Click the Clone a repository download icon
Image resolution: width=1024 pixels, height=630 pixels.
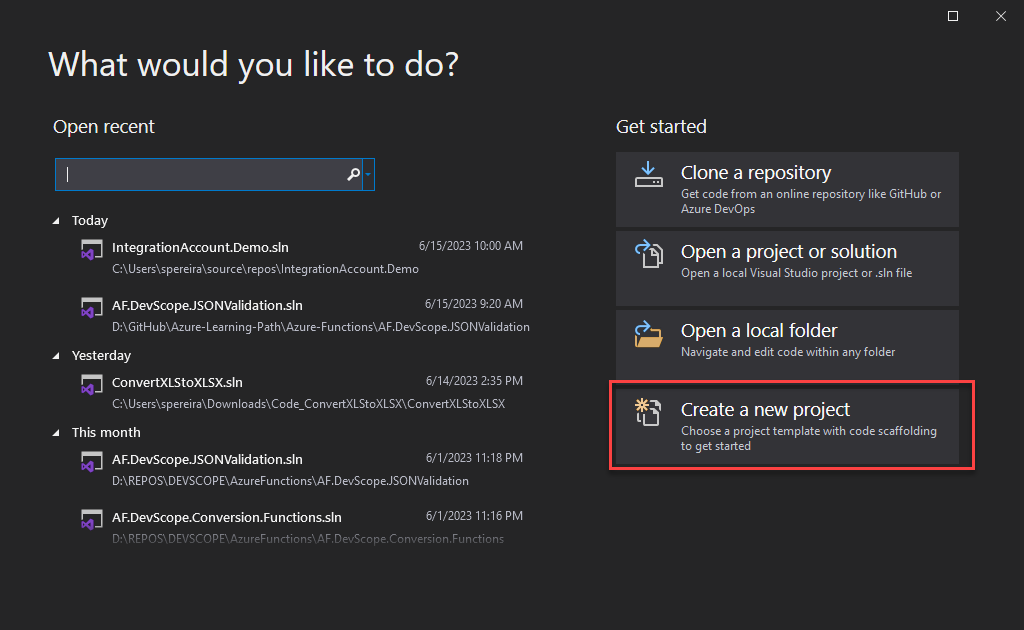(649, 175)
